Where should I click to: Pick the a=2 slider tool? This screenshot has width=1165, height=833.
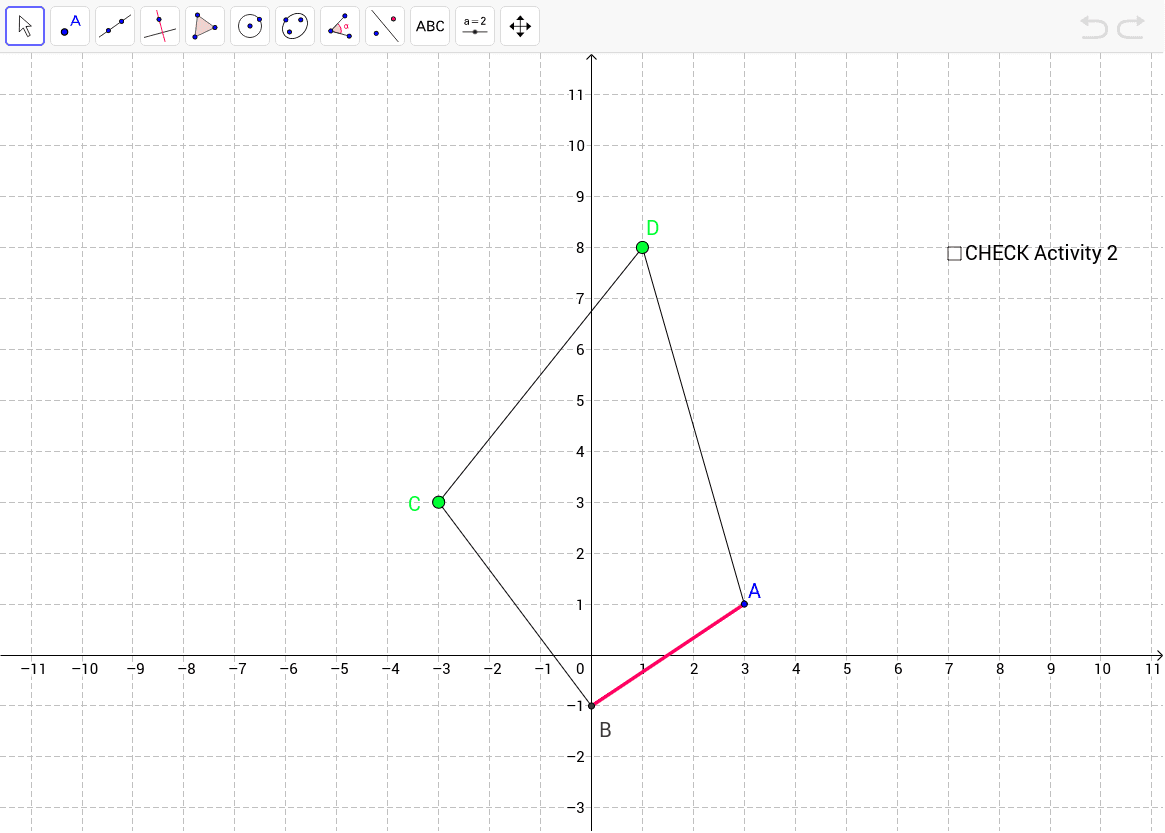(x=475, y=26)
